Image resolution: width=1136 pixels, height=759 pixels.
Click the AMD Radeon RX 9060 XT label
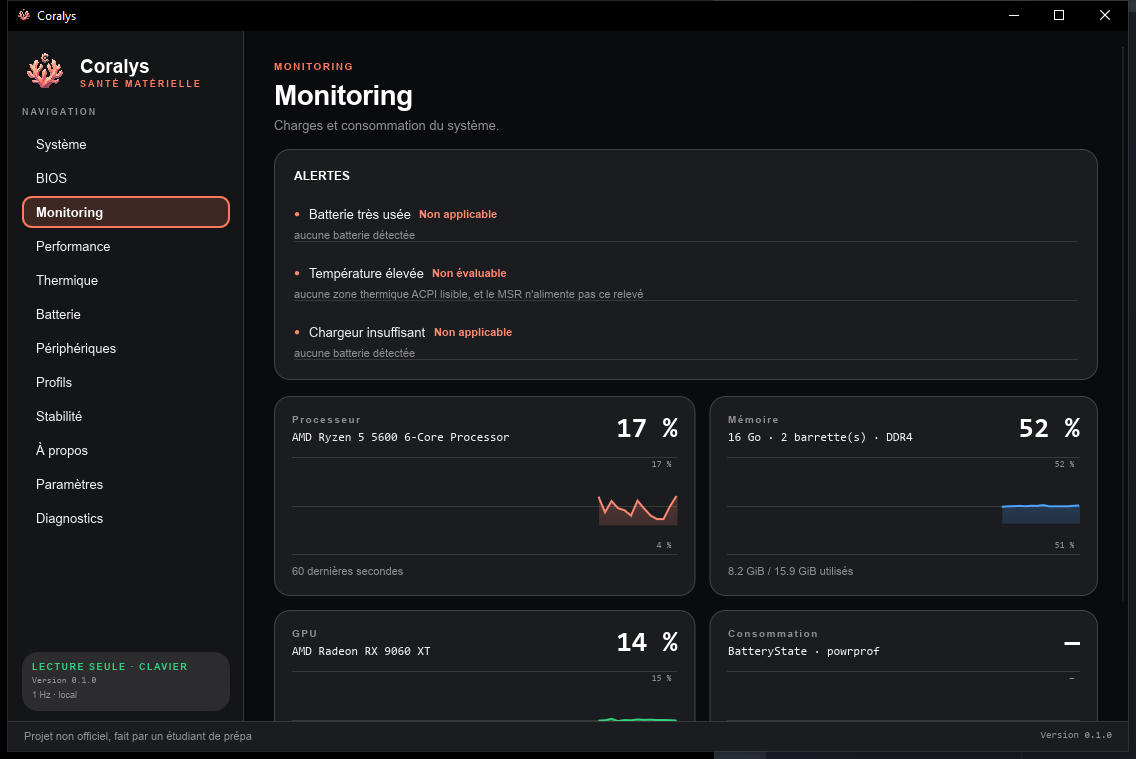tap(361, 651)
